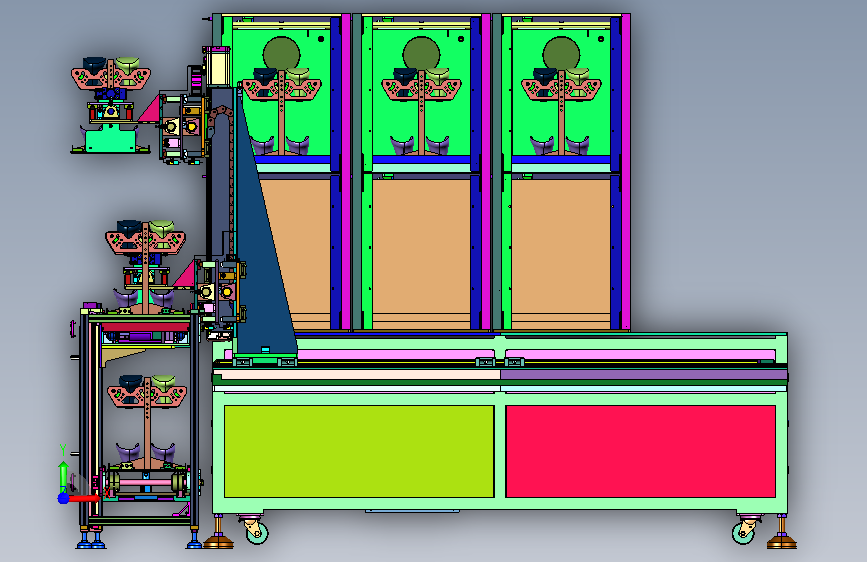Select the magenta strip on the rightmost cabinet edge
This screenshot has height=562, width=867.
point(626,171)
